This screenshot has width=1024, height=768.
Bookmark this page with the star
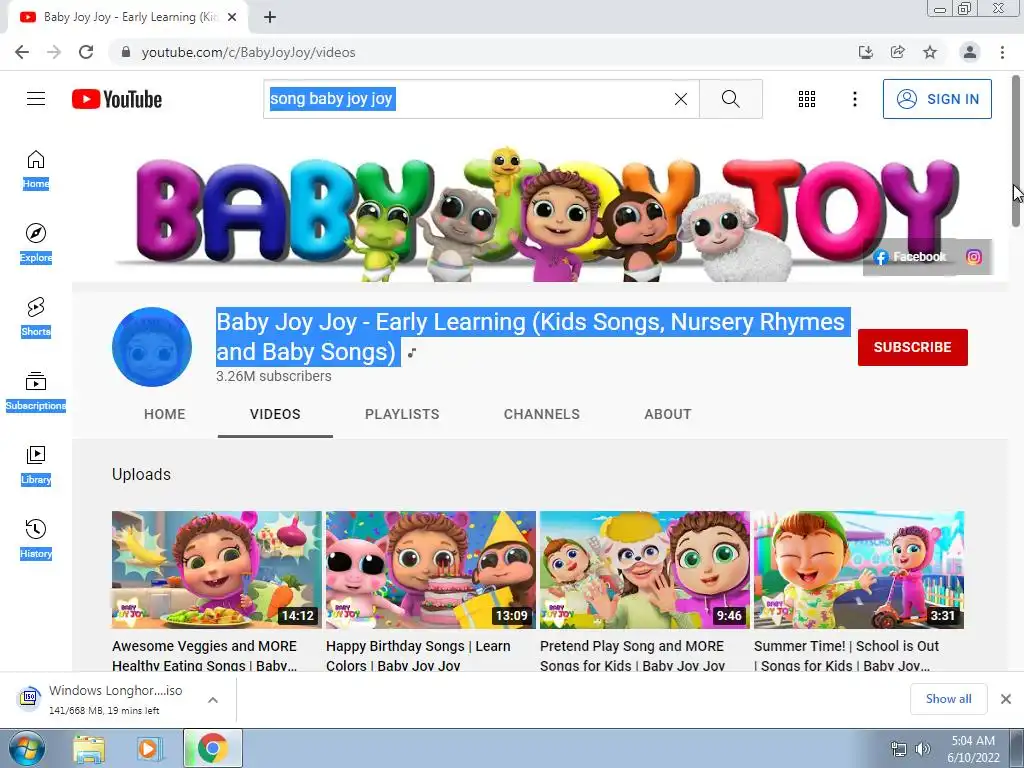pyautogui.click(x=930, y=52)
